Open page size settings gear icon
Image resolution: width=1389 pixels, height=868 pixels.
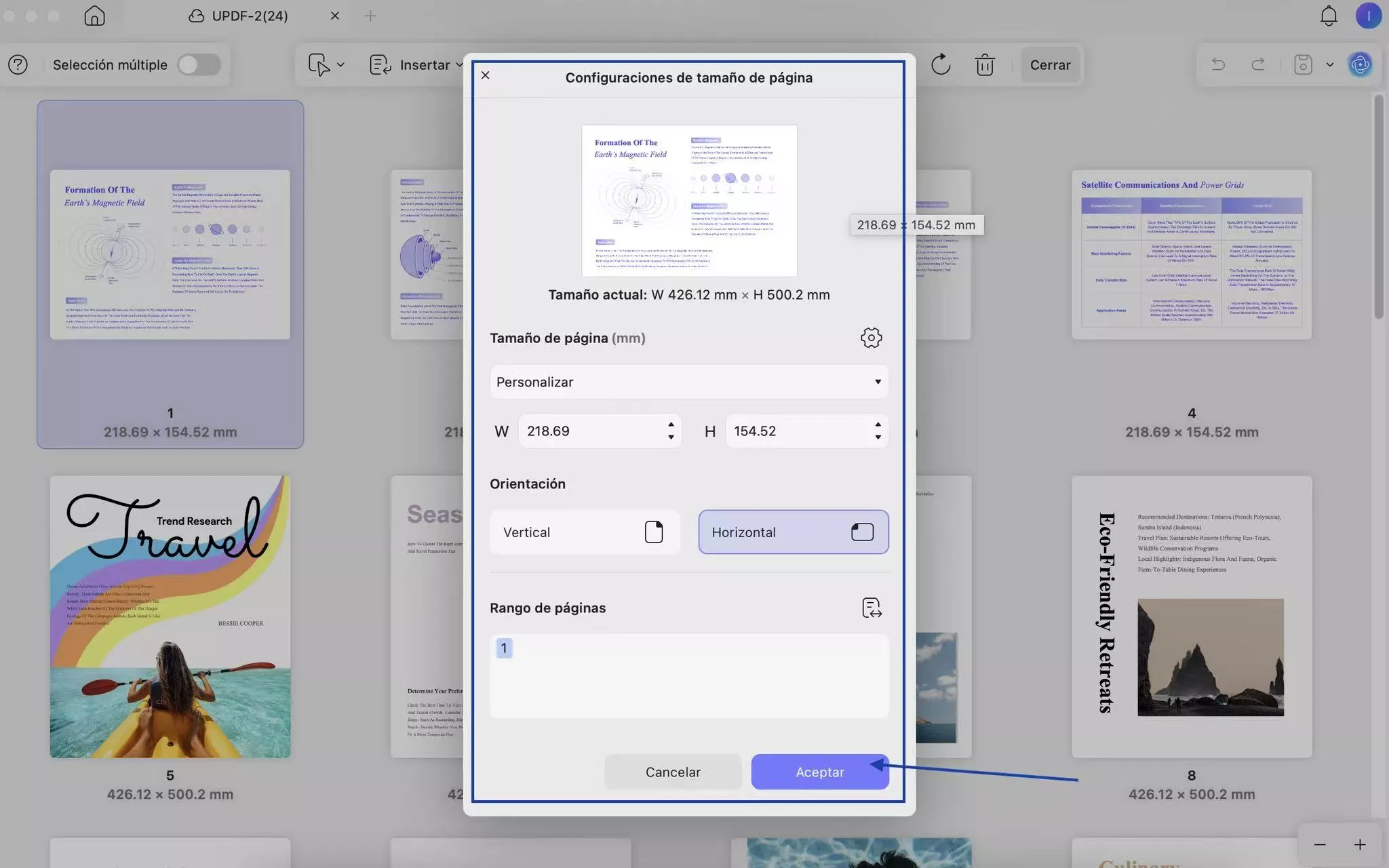point(871,338)
